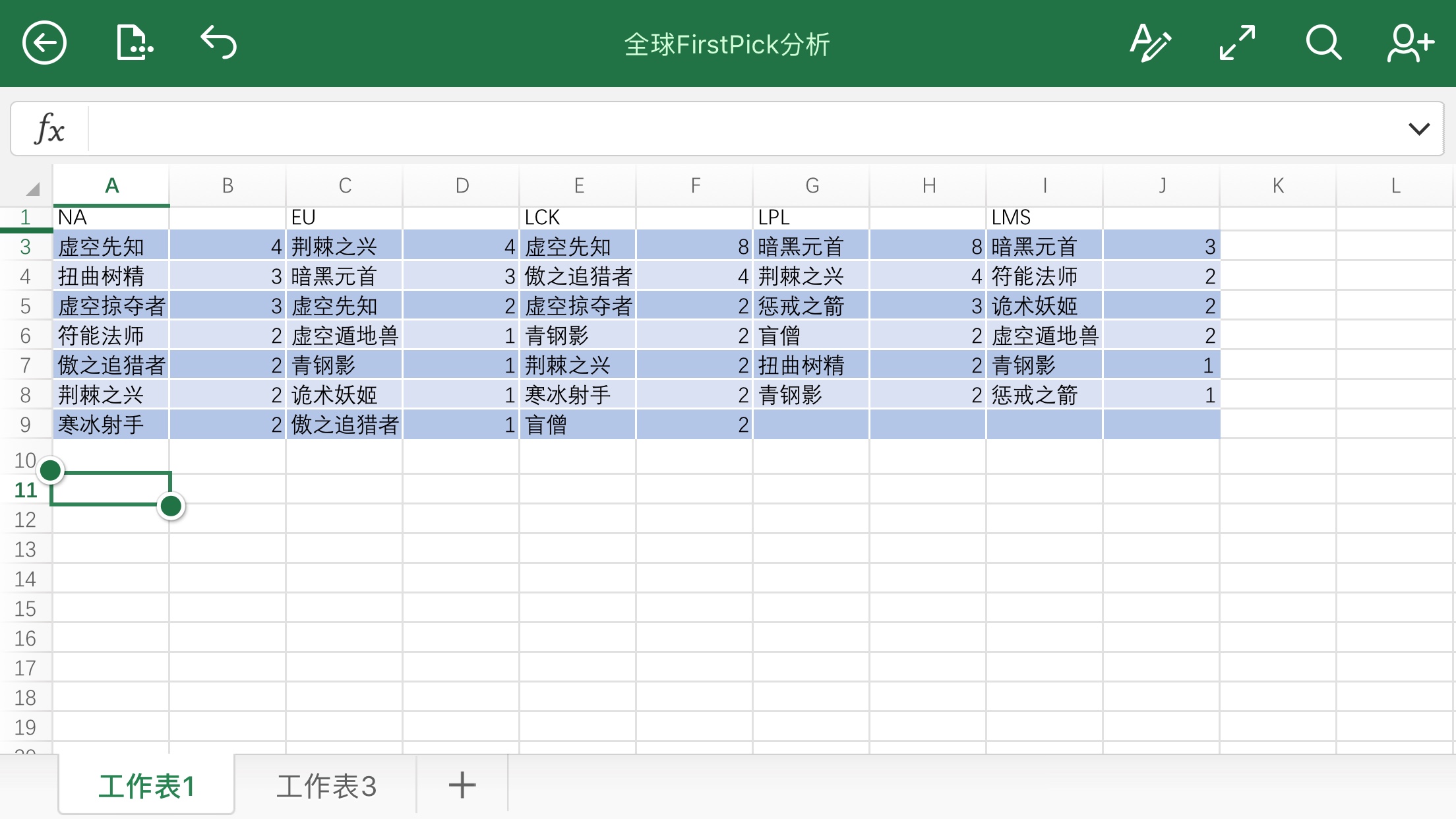The height and width of the screenshot is (819, 1456).
Task: Tap the back arrow icon
Action: [44, 44]
